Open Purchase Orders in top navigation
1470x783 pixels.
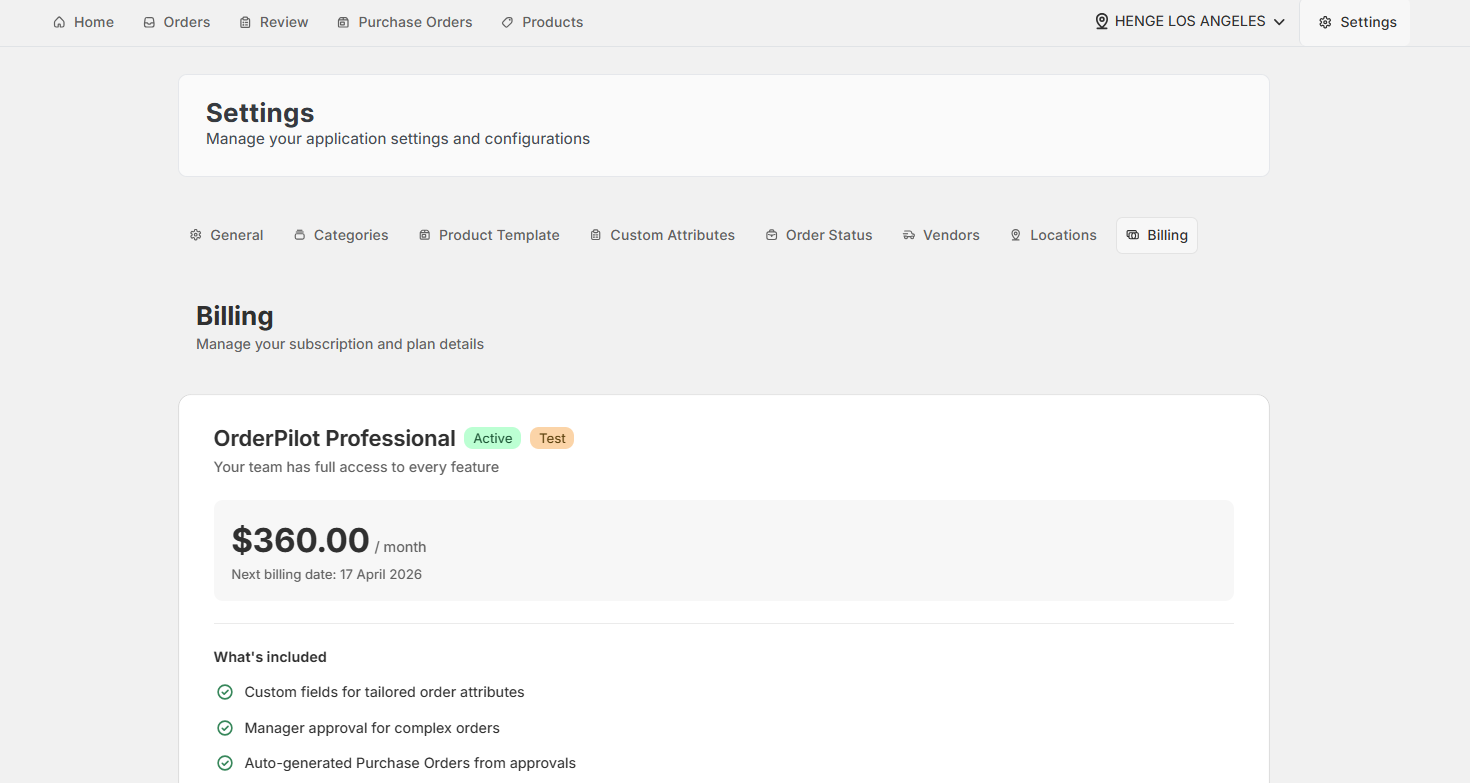(x=404, y=22)
